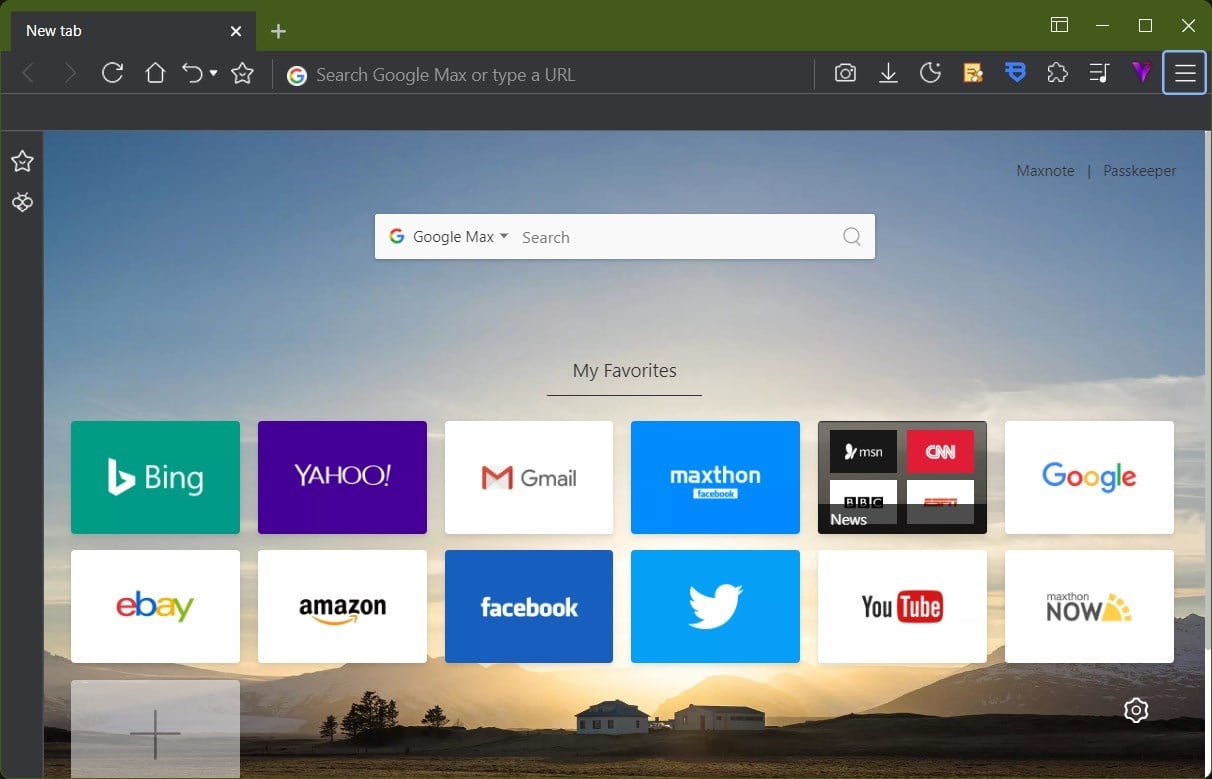Open the Passkeeper link
This screenshot has width=1212, height=779.
(1139, 171)
